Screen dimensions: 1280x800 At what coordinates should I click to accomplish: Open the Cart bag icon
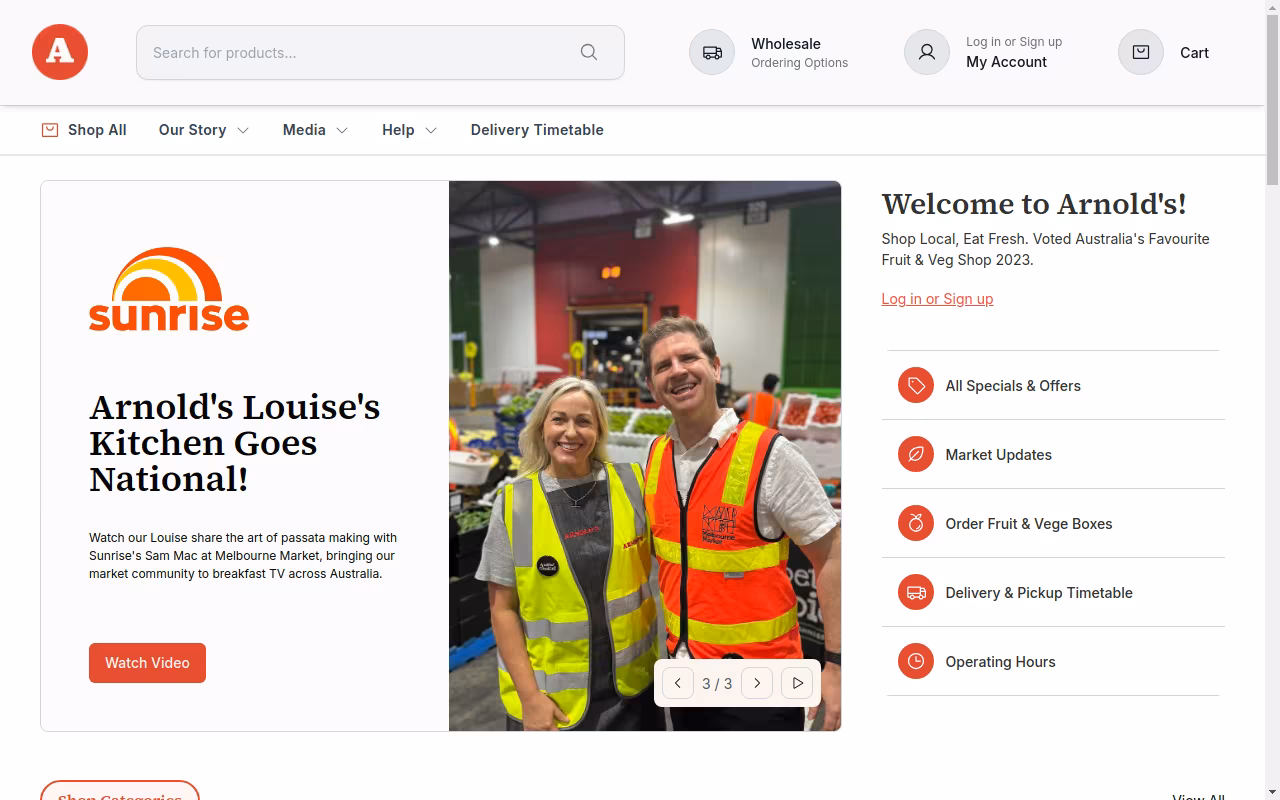point(1141,52)
